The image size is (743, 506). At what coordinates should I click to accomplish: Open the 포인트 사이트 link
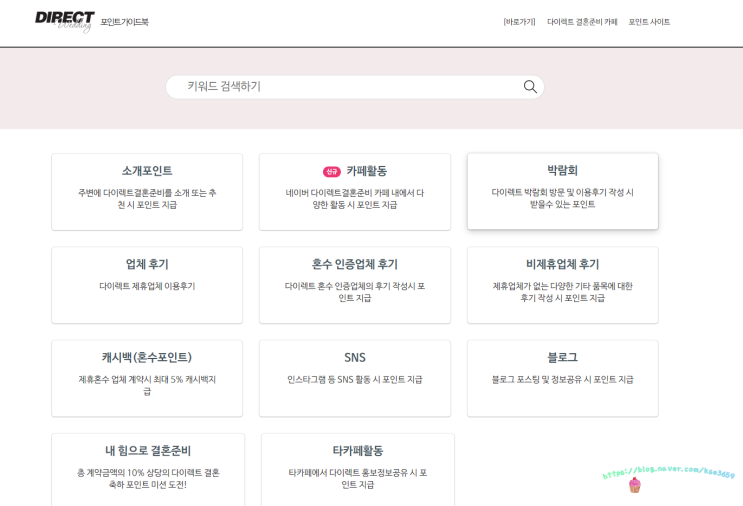tap(649, 22)
